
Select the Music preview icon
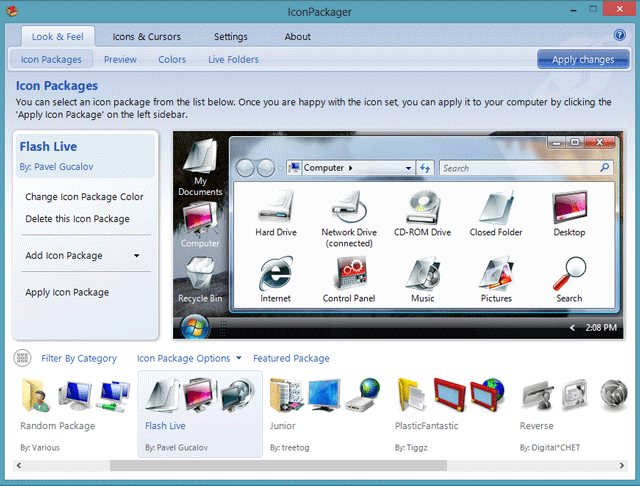[423, 273]
